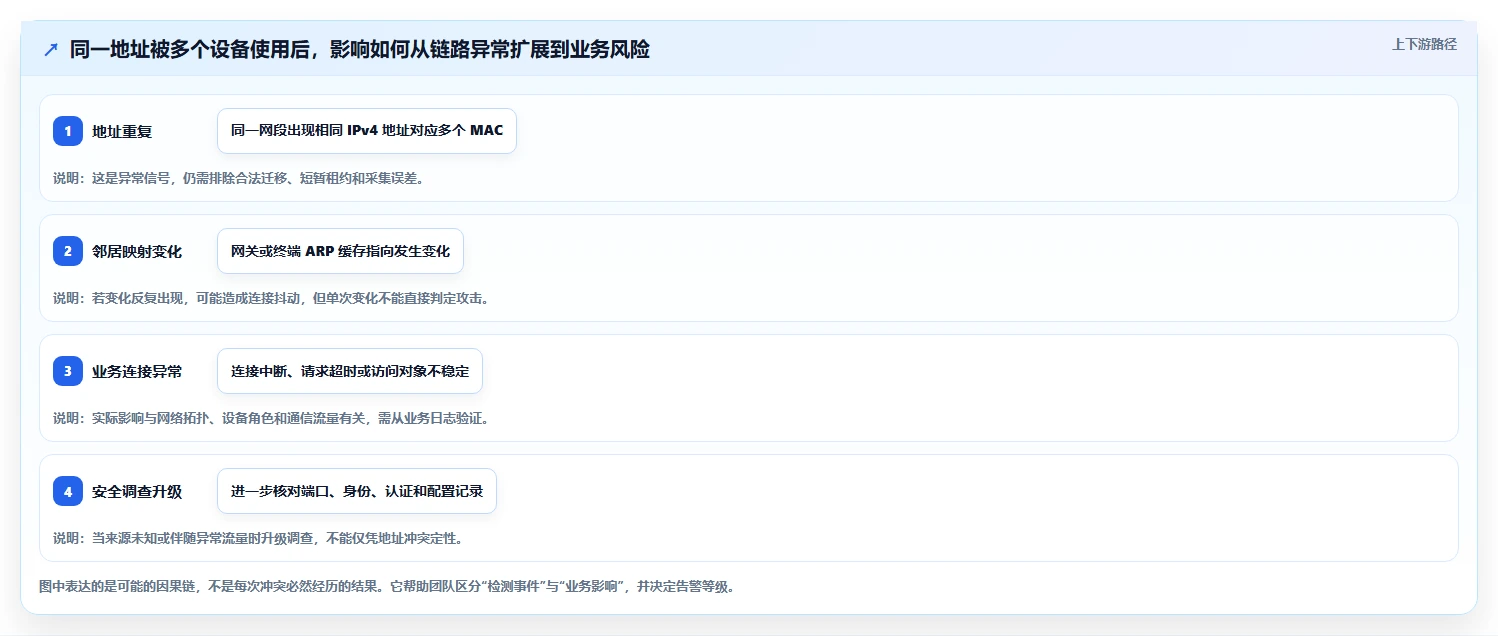This screenshot has height=636, width=1498.
Task: Click the arrow icon beside the title
Action: coord(51,50)
